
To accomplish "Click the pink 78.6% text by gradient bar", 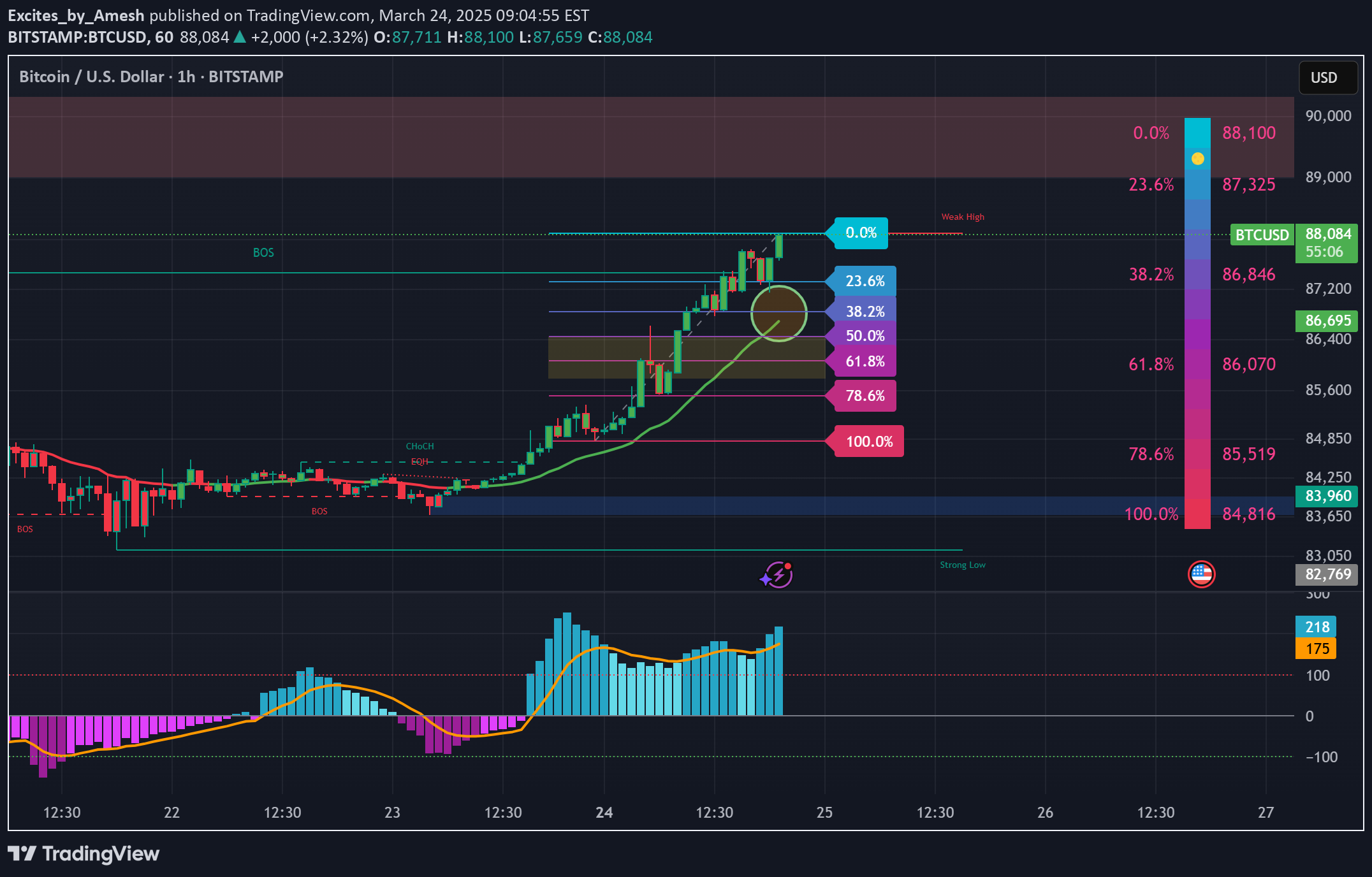I will click(x=1151, y=454).
